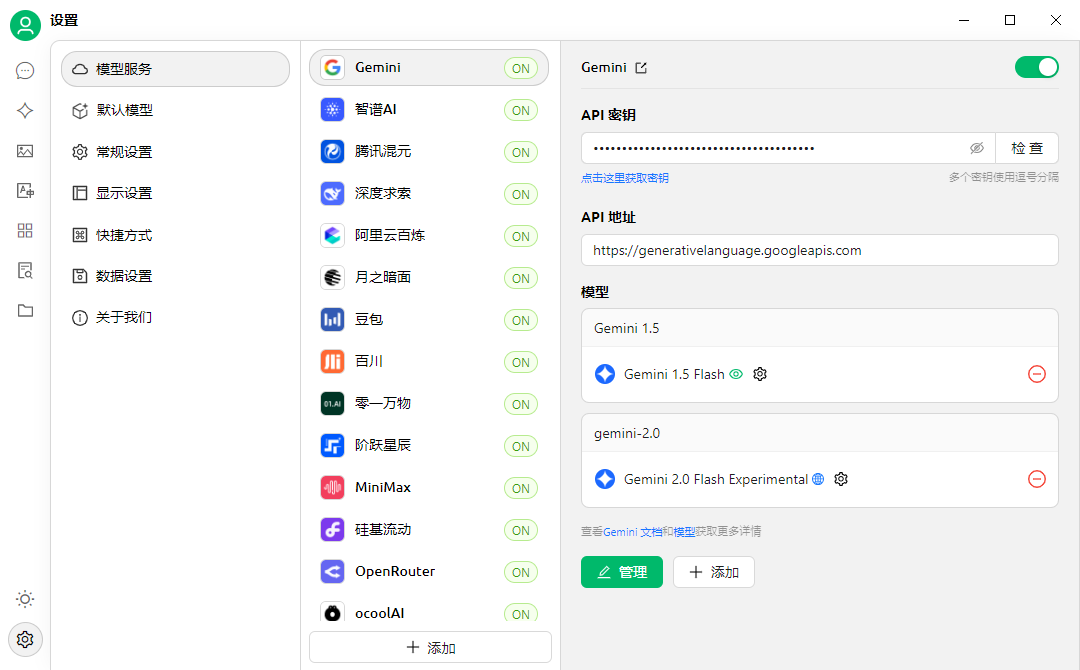This screenshot has height=670, width=1080.
Task: Open the translate sidebar icon
Action: pos(25,191)
